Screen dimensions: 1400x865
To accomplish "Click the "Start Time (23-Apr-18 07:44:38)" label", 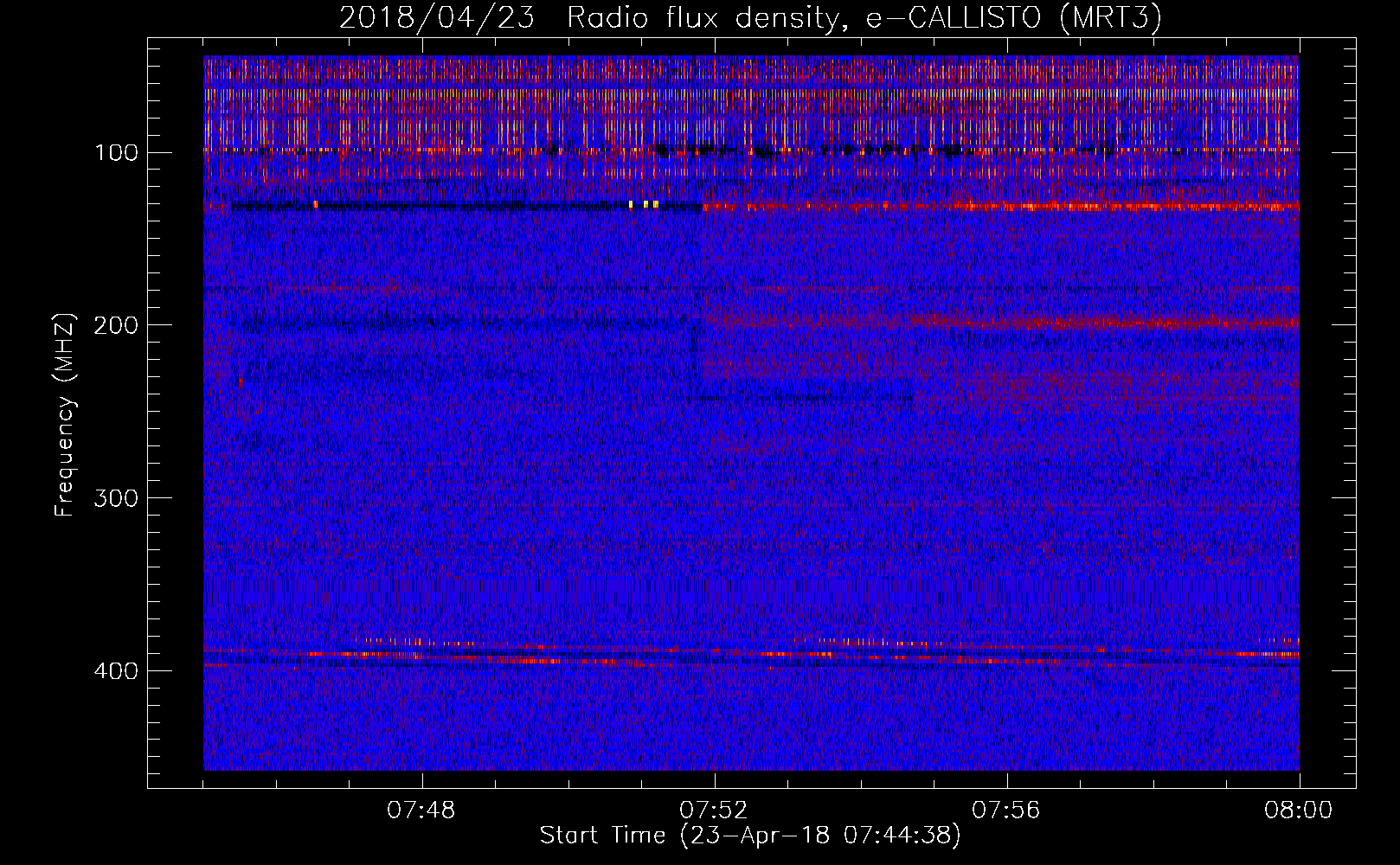I will click(x=750, y=836).
